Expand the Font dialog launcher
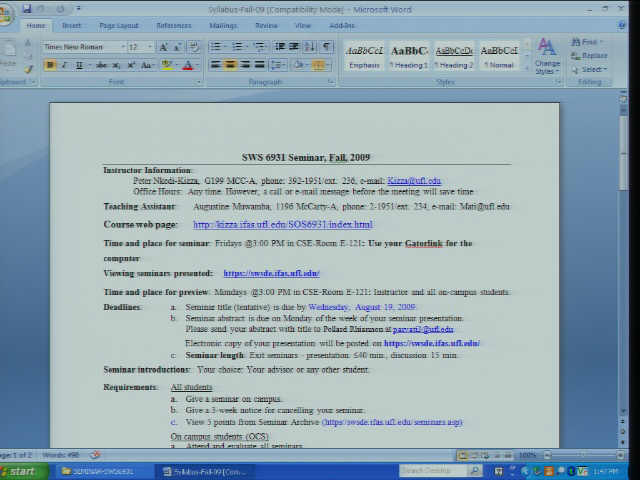The height and width of the screenshot is (480, 640). (198, 82)
